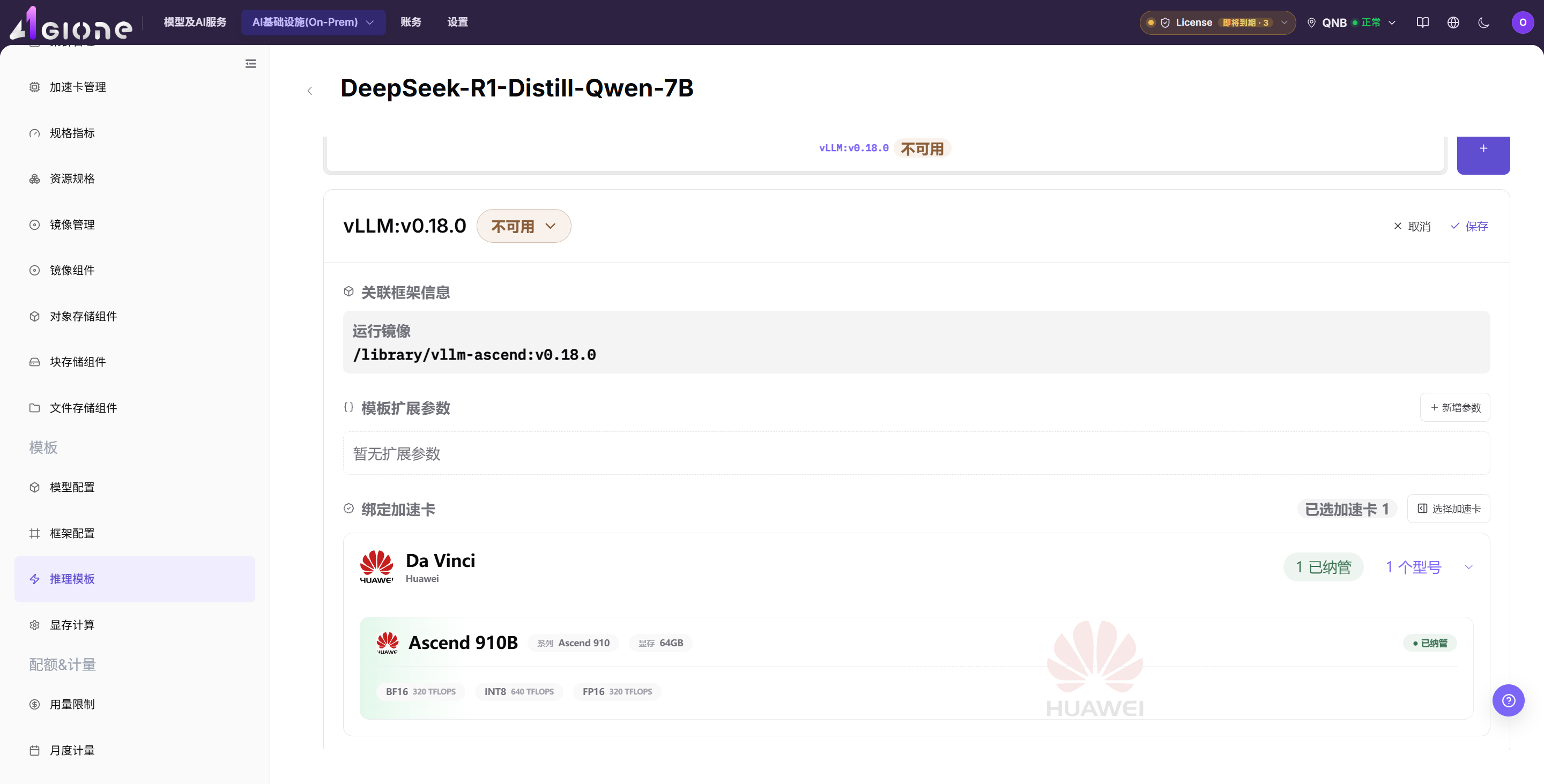The width and height of the screenshot is (1544, 784).
Task: Click the location pin icon near QNB
Action: pos(1311,22)
